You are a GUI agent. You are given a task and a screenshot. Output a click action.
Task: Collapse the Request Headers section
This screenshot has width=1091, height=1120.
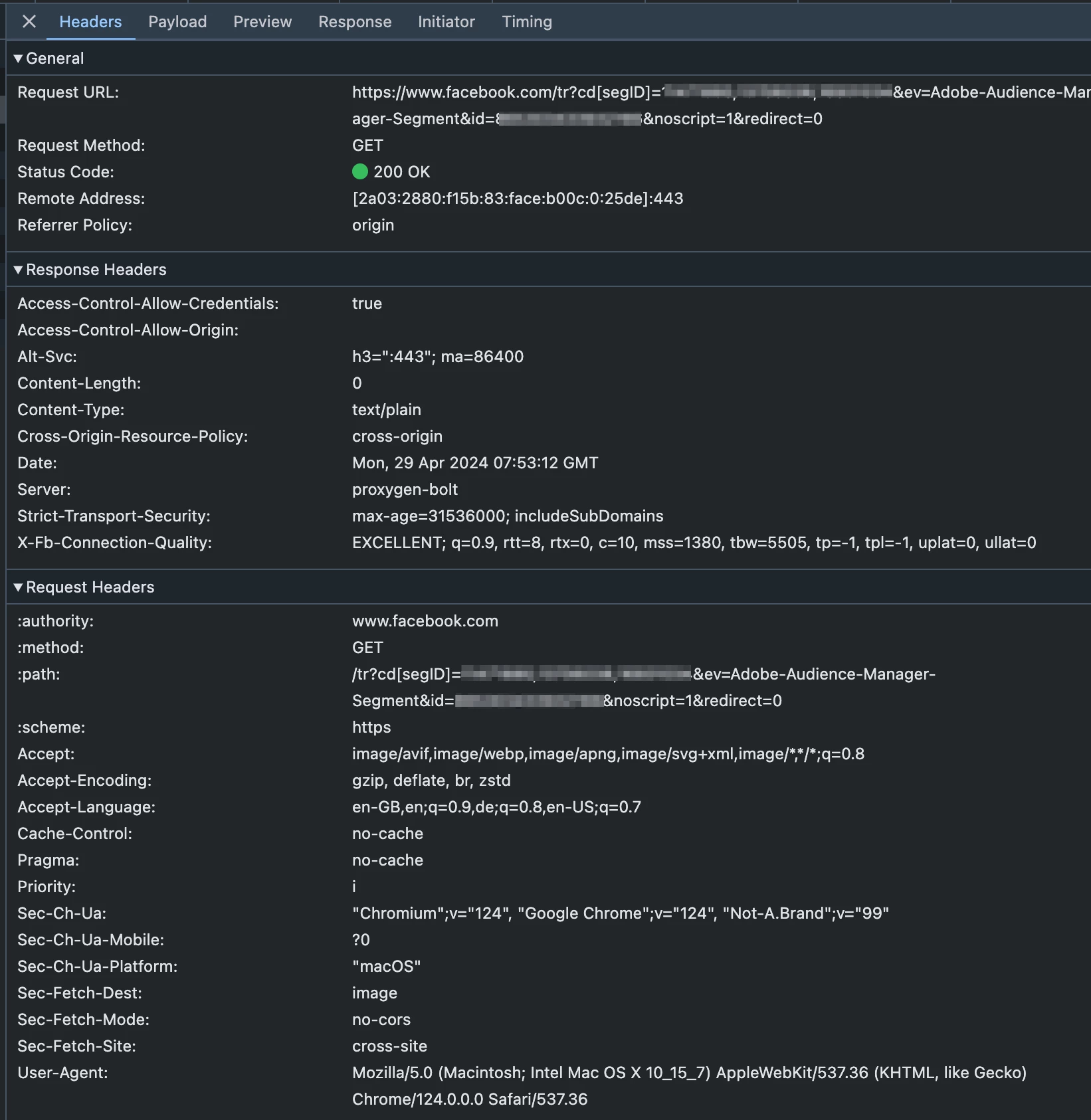tap(18, 587)
